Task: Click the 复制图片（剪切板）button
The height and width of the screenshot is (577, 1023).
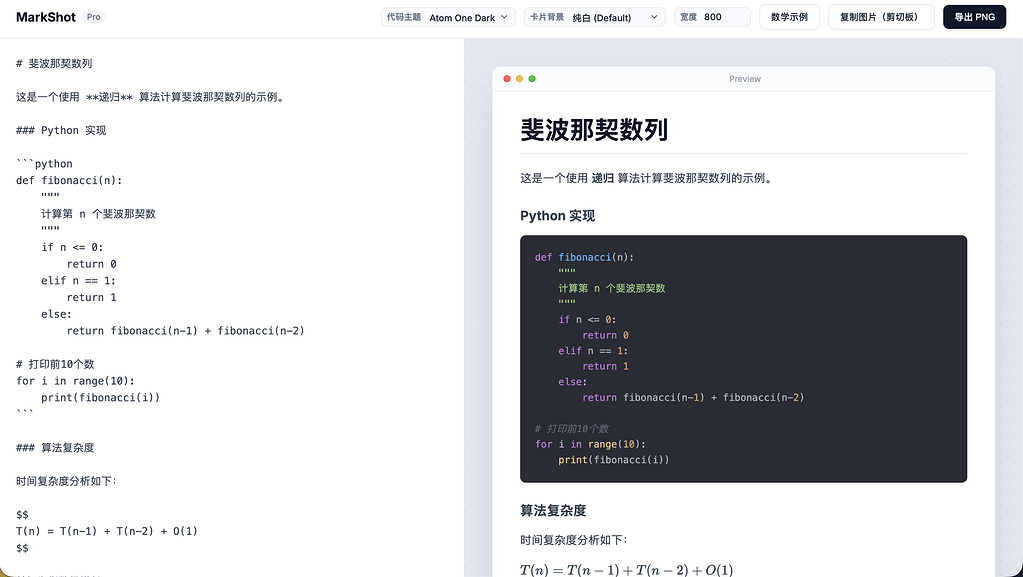Action: pos(881,17)
